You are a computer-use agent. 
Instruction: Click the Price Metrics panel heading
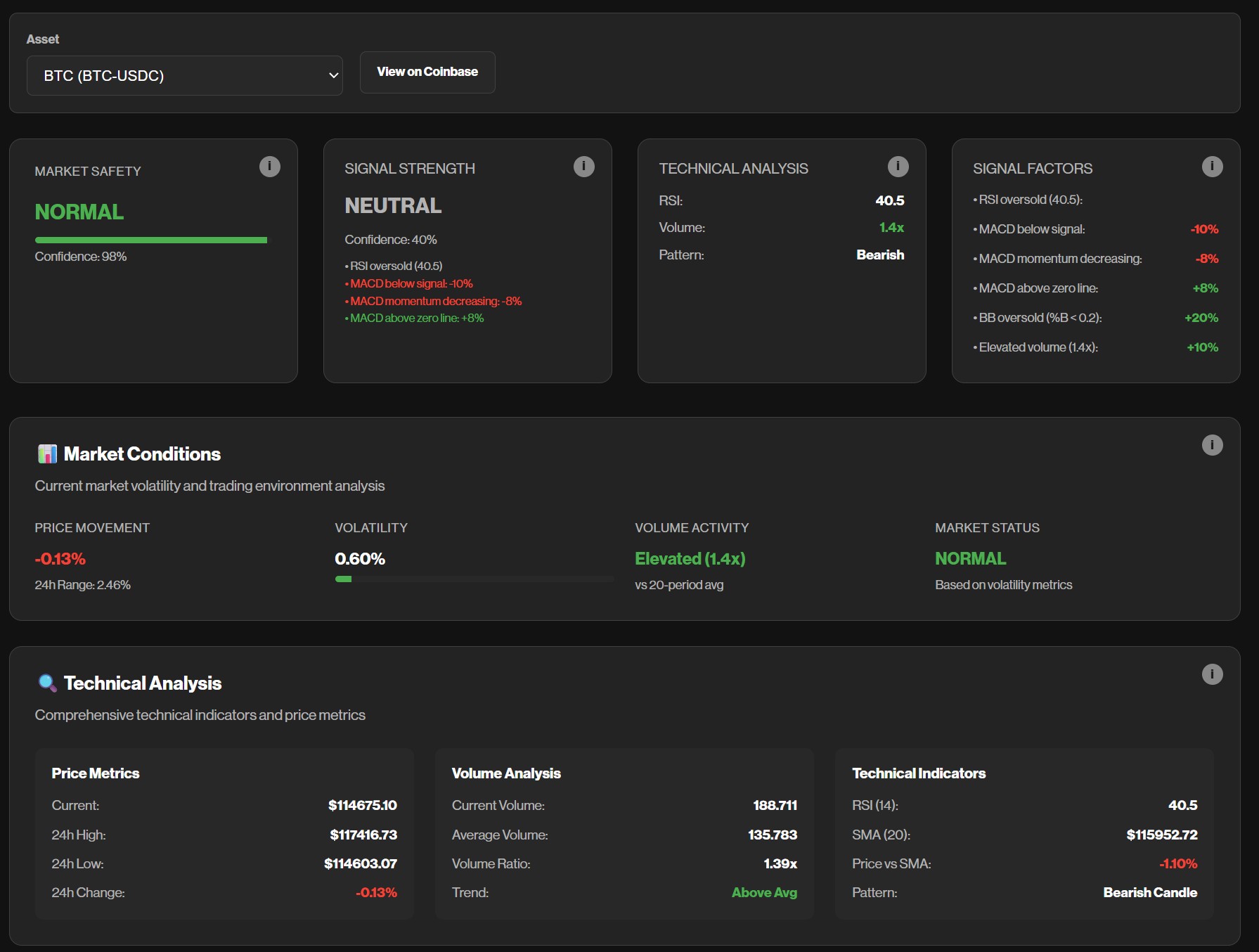[x=96, y=773]
